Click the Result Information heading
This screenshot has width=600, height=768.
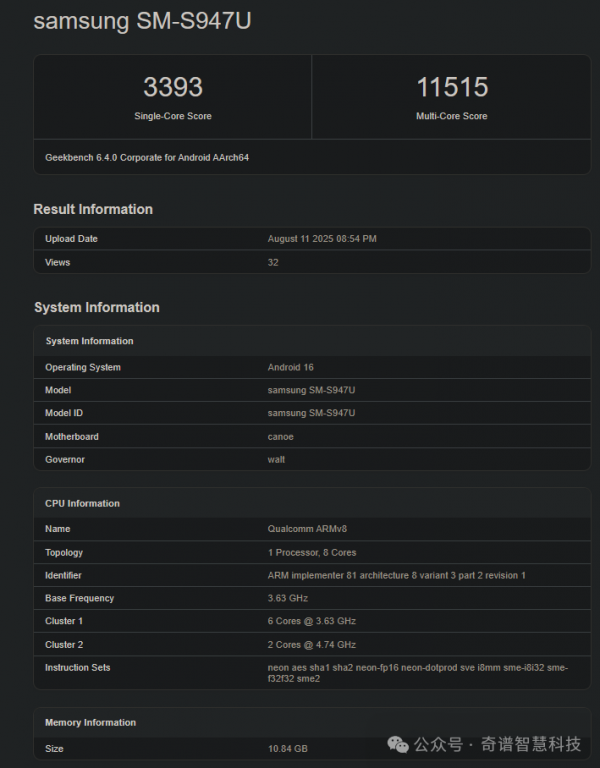click(x=93, y=209)
